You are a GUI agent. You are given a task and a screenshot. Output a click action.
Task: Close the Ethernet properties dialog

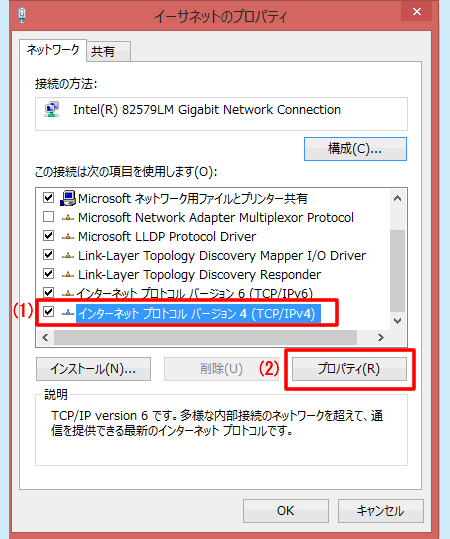[x=417, y=12]
